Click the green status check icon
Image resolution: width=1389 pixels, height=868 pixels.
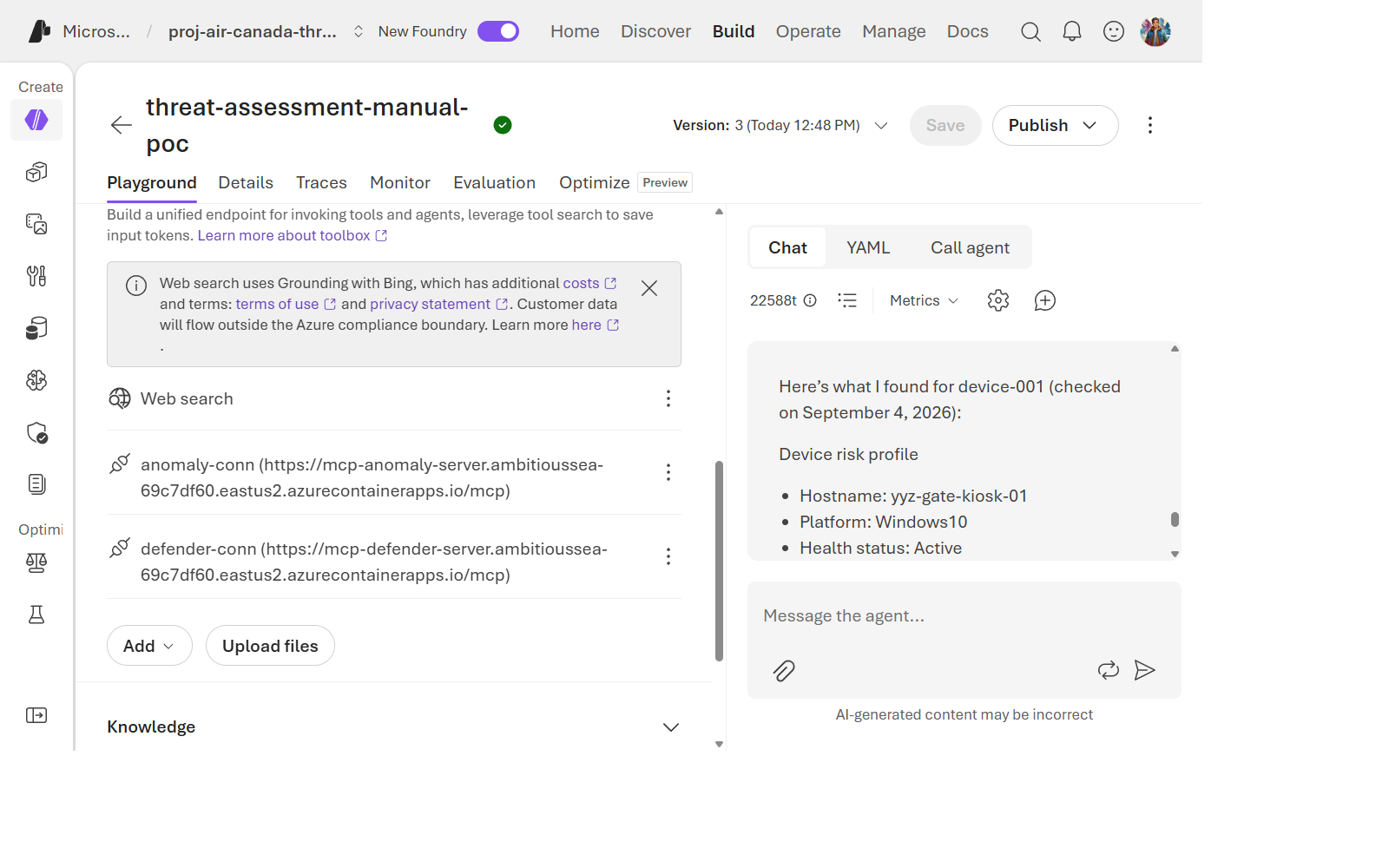click(503, 125)
